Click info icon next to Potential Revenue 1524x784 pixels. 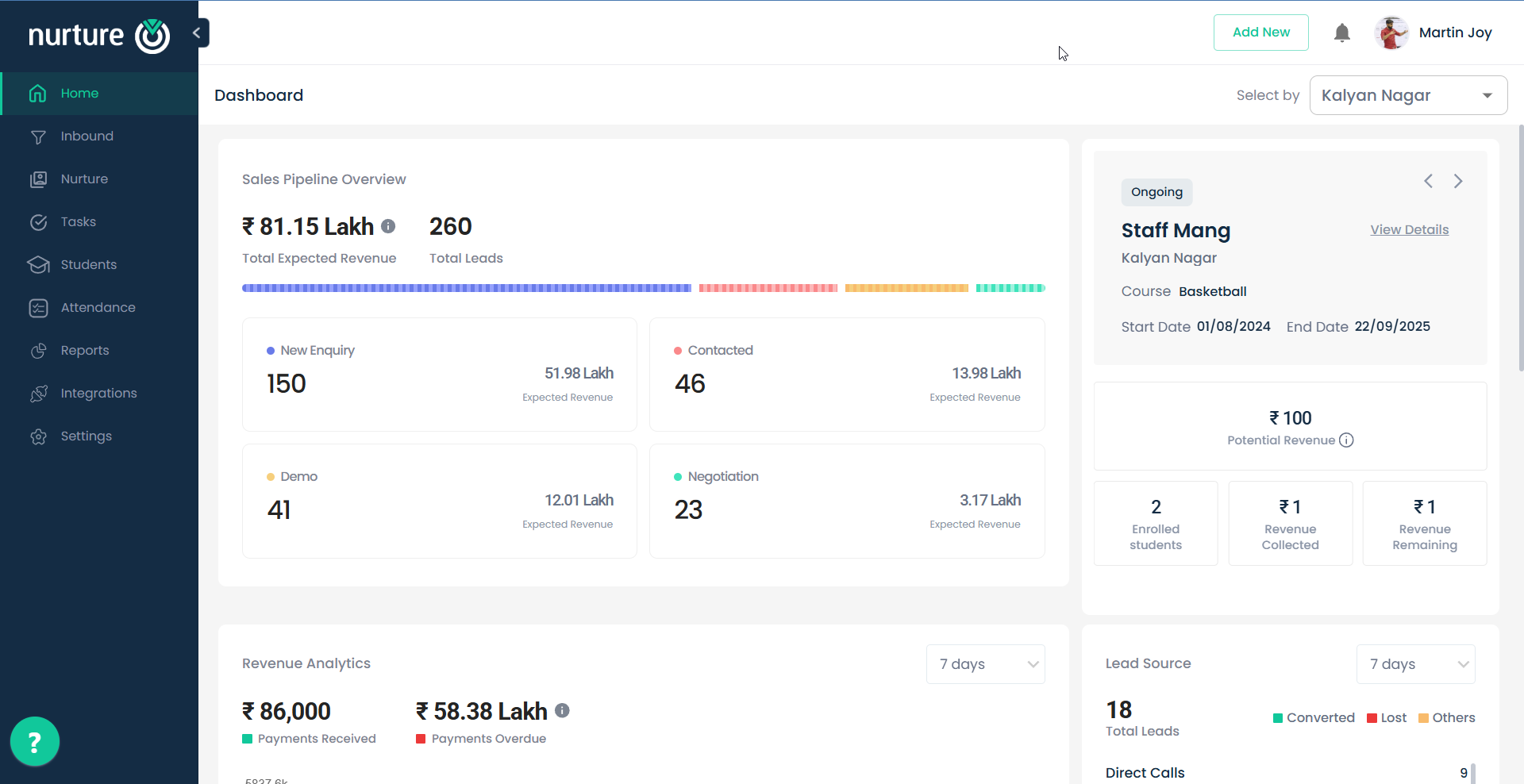pyautogui.click(x=1346, y=440)
